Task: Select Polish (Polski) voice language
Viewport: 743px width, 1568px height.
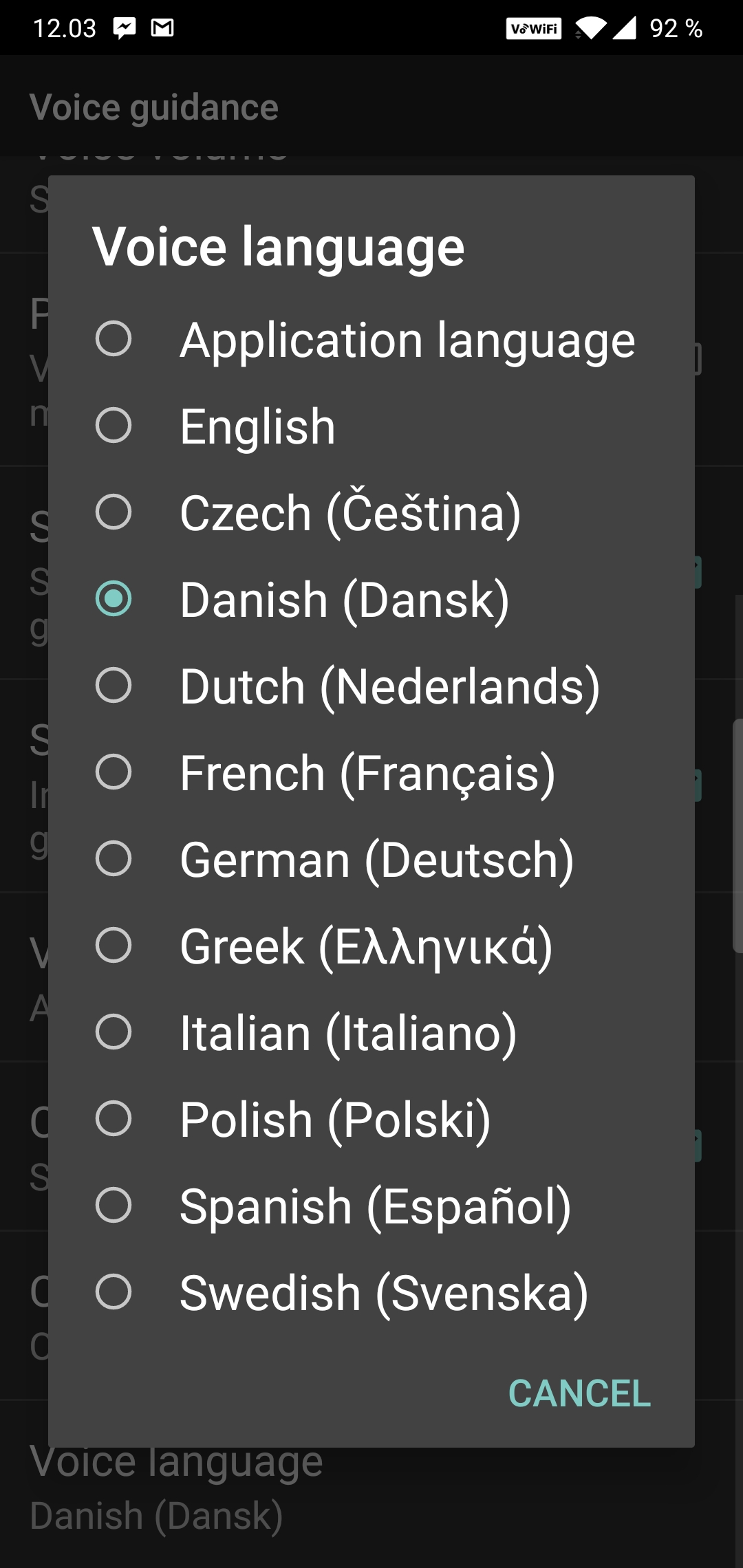Action: click(x=371, y=1119)
